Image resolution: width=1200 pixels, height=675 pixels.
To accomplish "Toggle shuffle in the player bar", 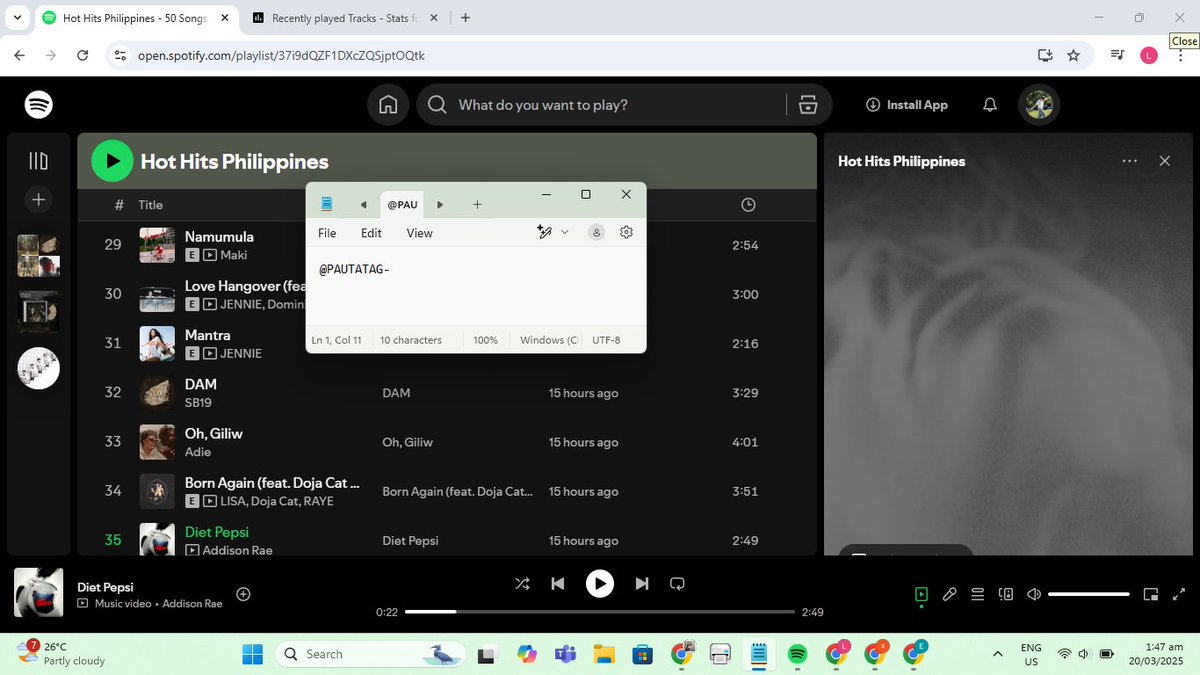I will (522, 583).
